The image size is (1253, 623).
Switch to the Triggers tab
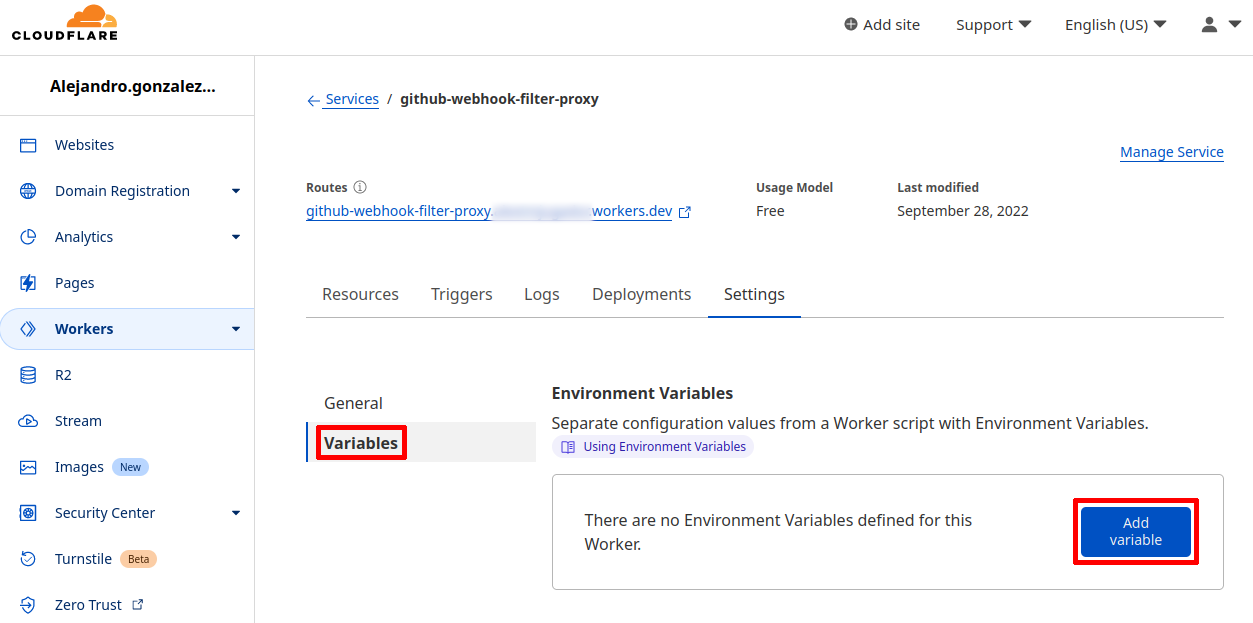(461, 294)
